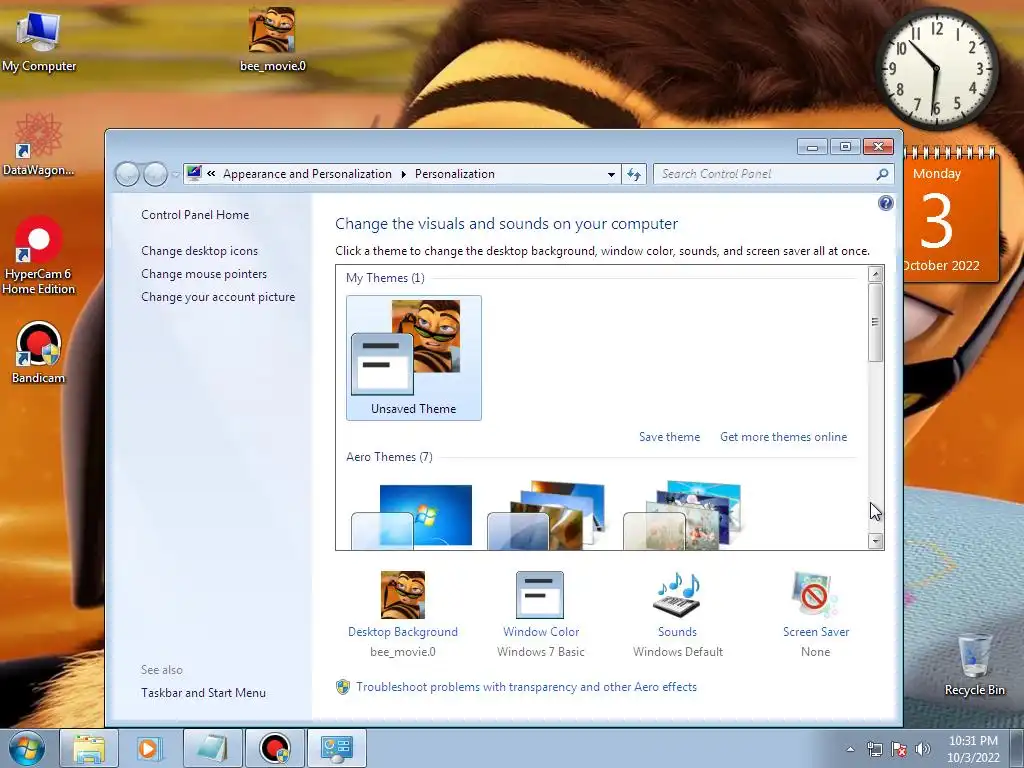Open Change mouse pointers link
The image size is (1024, 768).
204,274
